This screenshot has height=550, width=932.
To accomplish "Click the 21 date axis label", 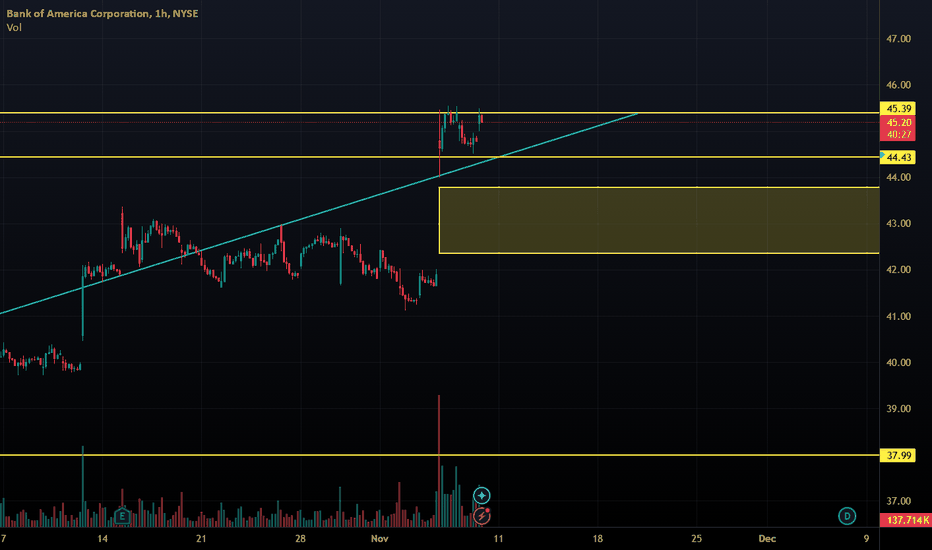I will pyautogui.click(x=201, y=539).
